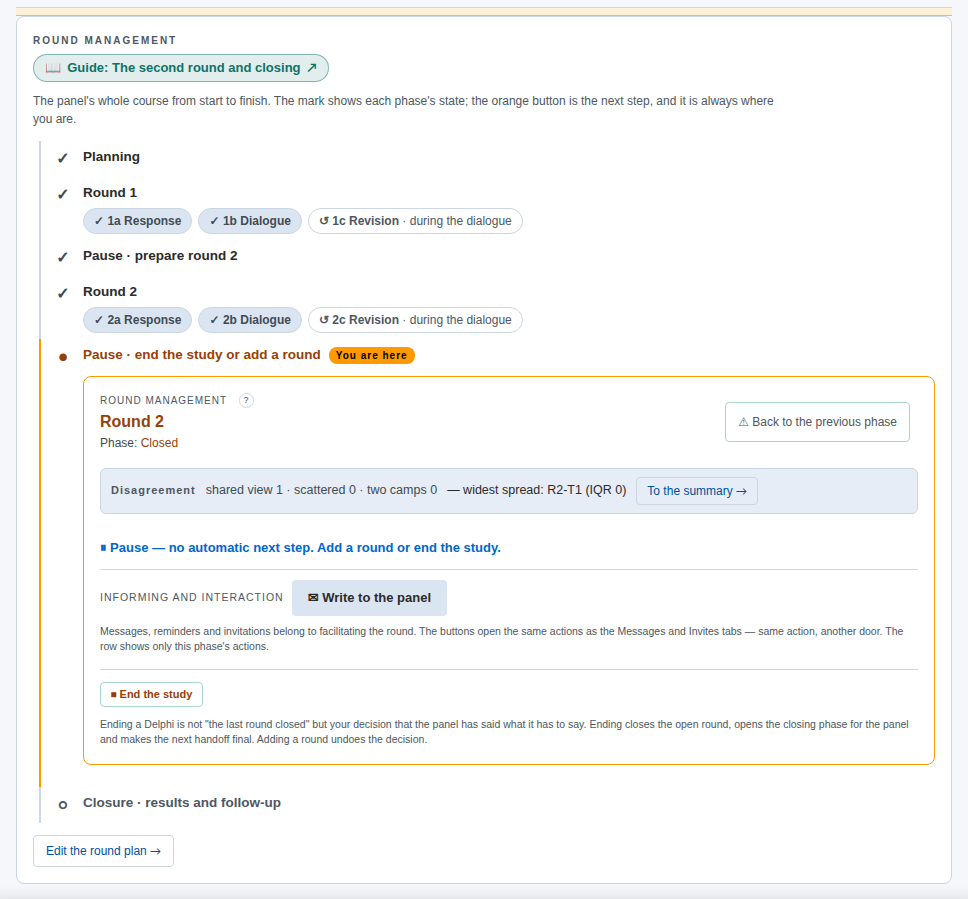Select the Round 2 timeline step heading

110,291
